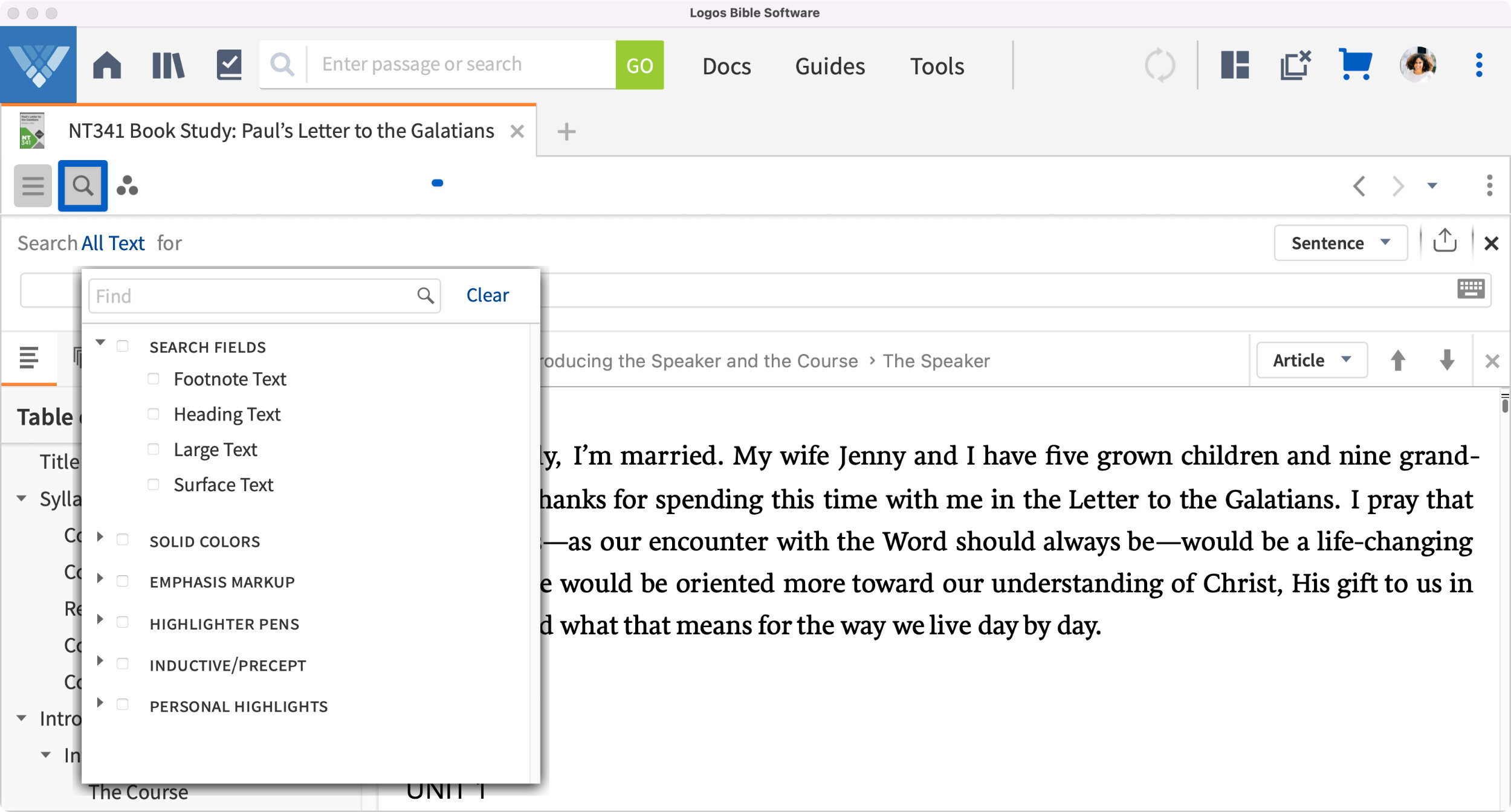Open the Logos home logo menu

(x=39, y=65)
